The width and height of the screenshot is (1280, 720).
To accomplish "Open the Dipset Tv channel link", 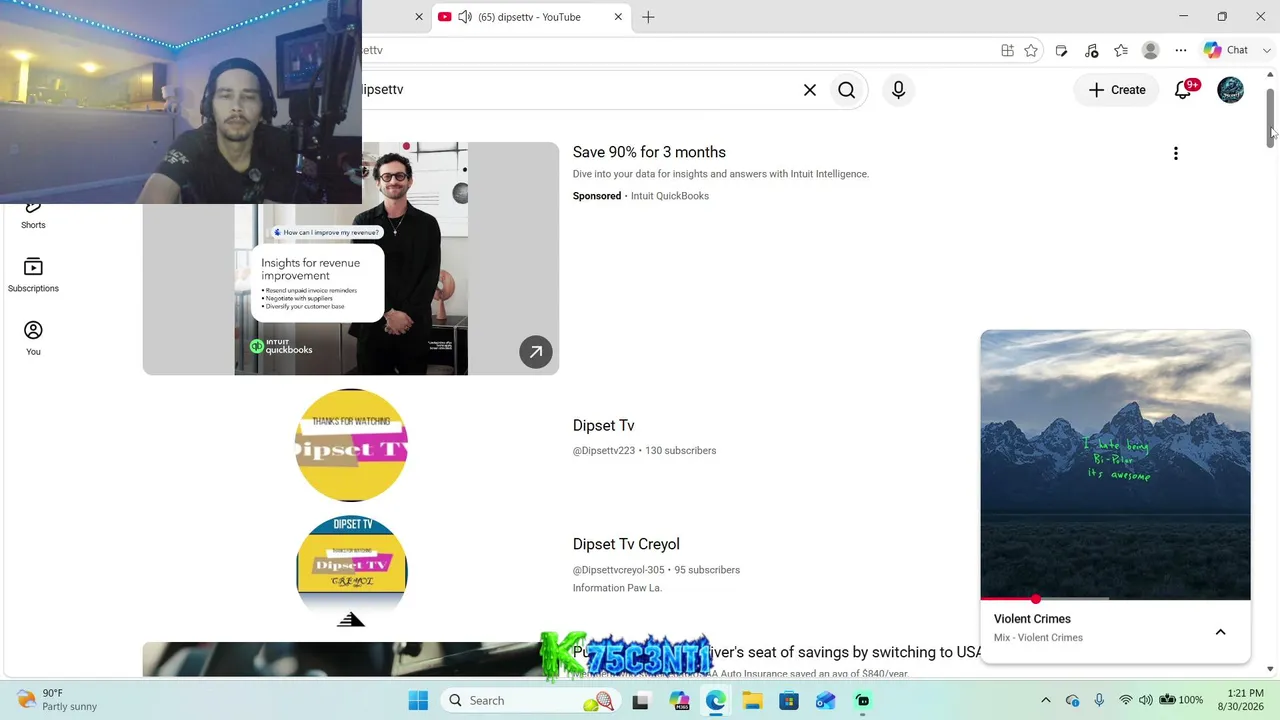I will tap(603, 426).
